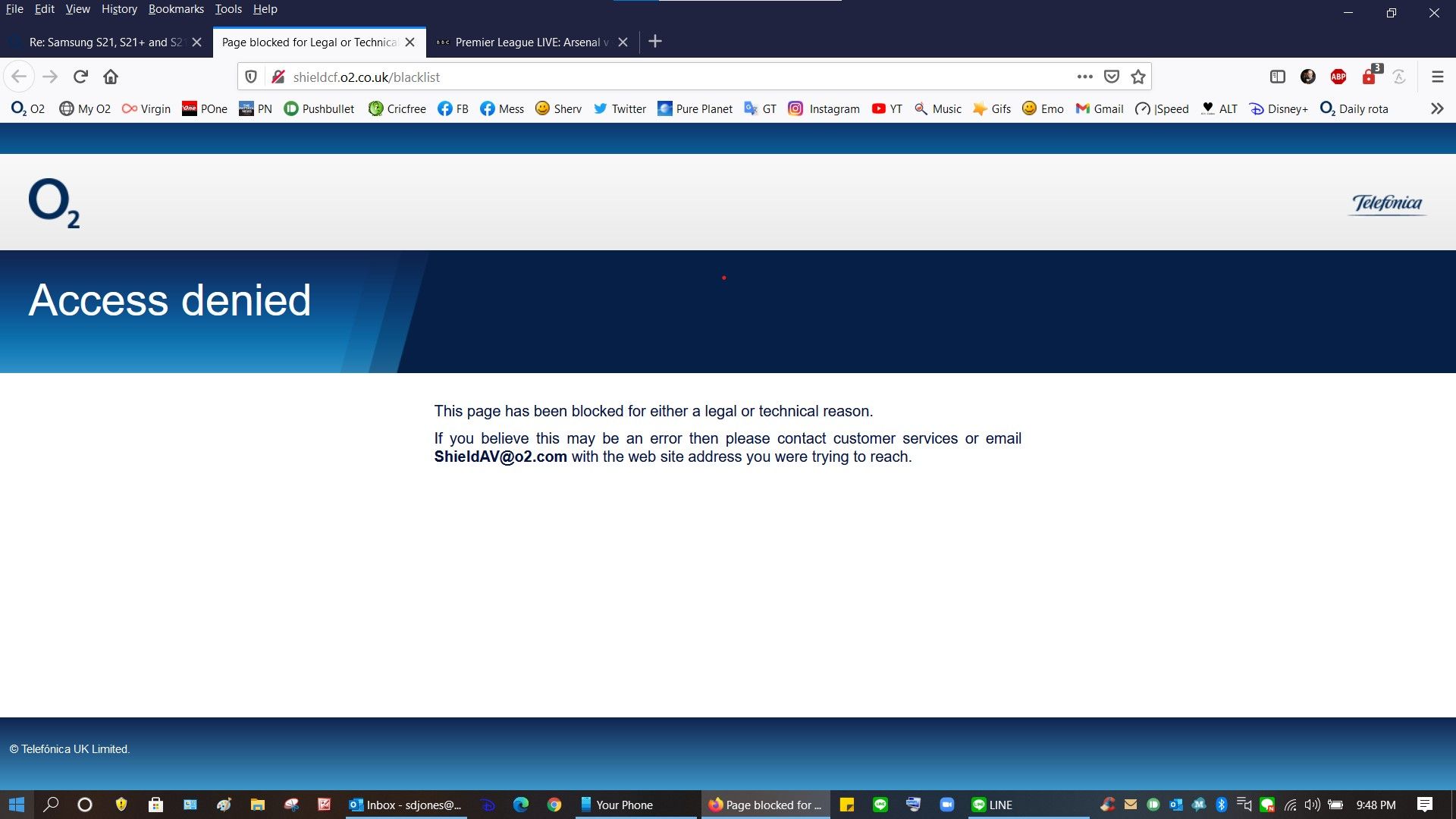Screen dimensions: 1456x819
Task: Open the Bookmarks menu
Action: (x=176, y=9)
